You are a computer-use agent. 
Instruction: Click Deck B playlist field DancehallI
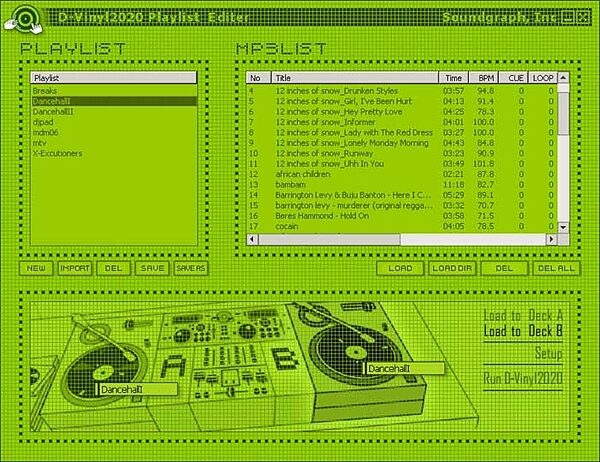404,369
